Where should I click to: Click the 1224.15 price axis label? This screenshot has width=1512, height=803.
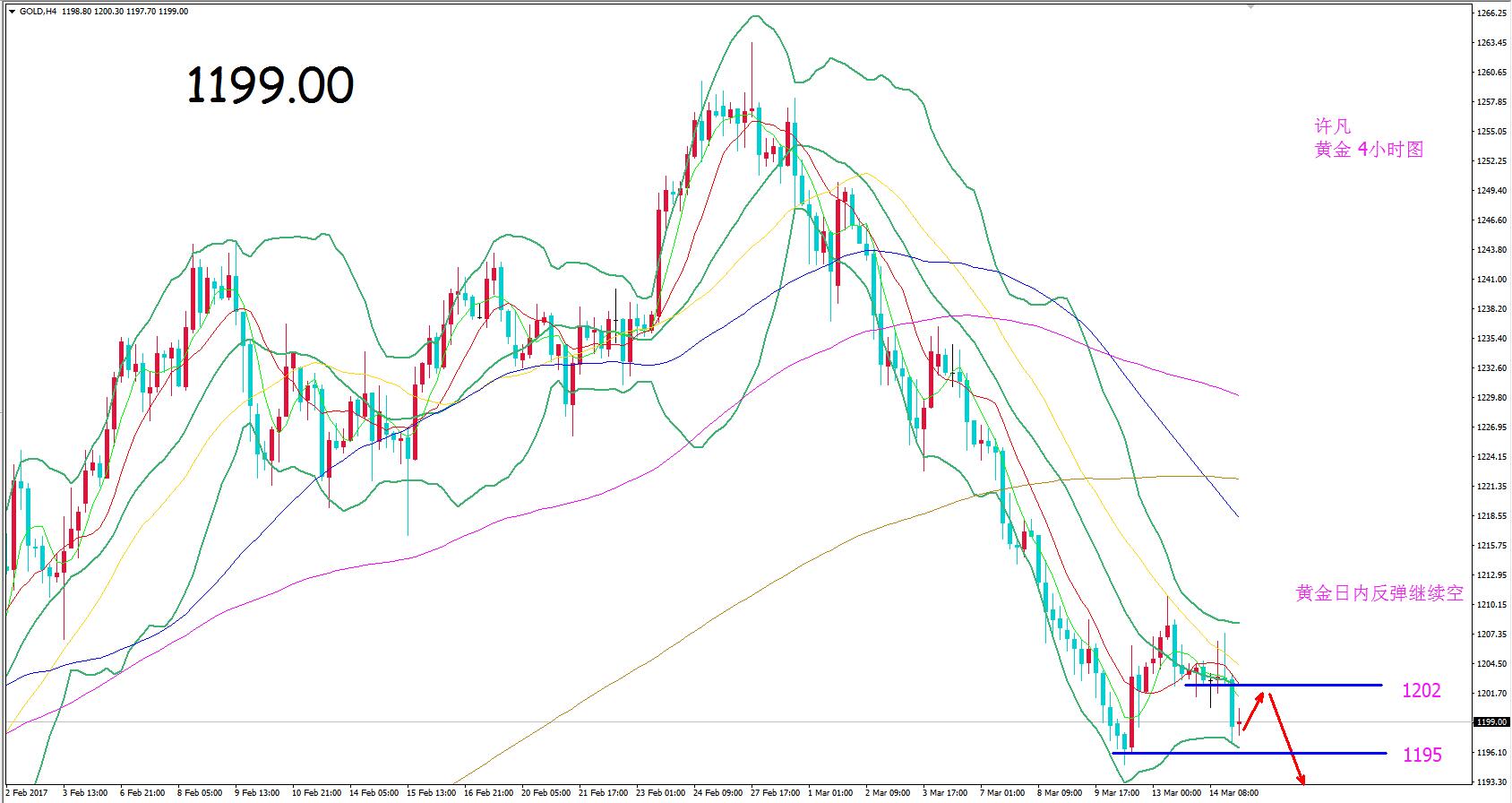coord(1492,457)
